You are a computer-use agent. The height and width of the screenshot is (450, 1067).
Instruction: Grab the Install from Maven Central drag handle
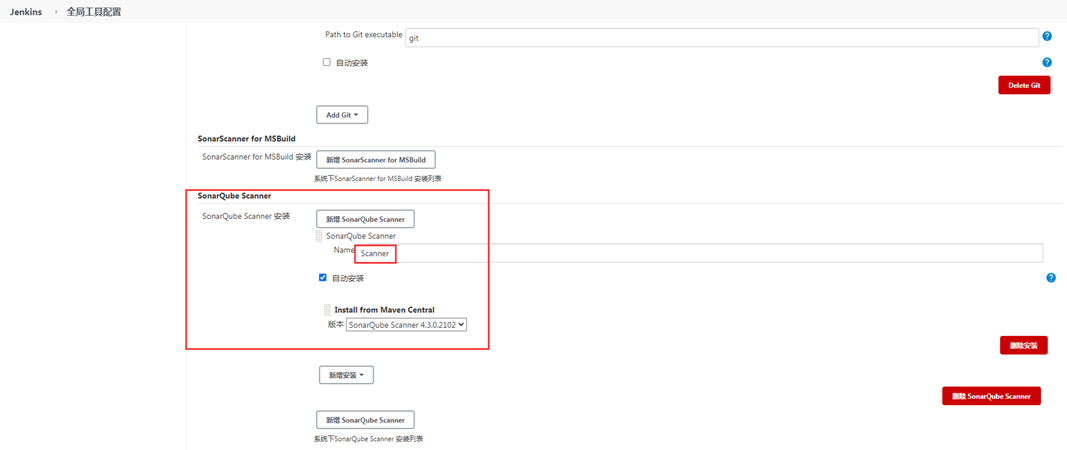coord(327,310)
